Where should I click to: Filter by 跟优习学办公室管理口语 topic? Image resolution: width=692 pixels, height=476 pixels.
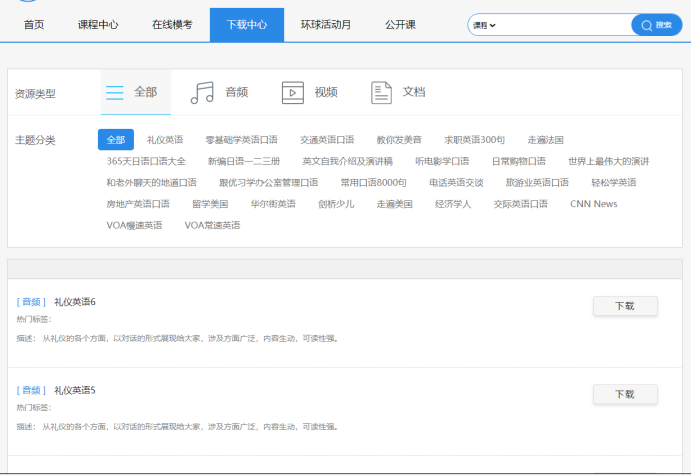coord(268,183)
